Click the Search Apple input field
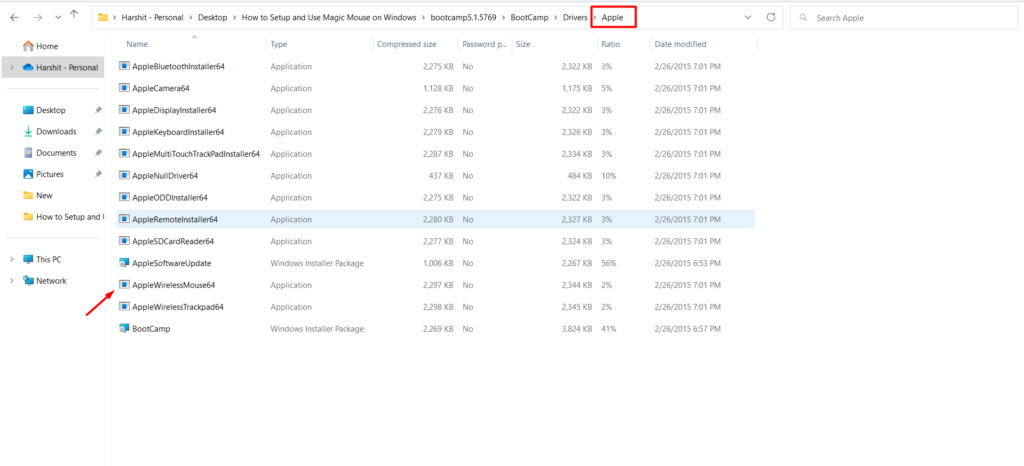This screenshot has height=466, width=1024. pos(900,18)
